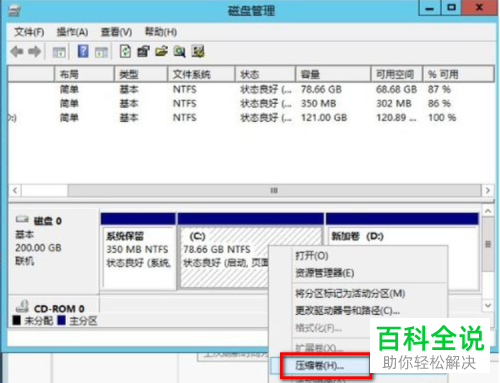The image size is (500, 383).
Task: Click the green Refresh document icon
Action: click(125, 52)
